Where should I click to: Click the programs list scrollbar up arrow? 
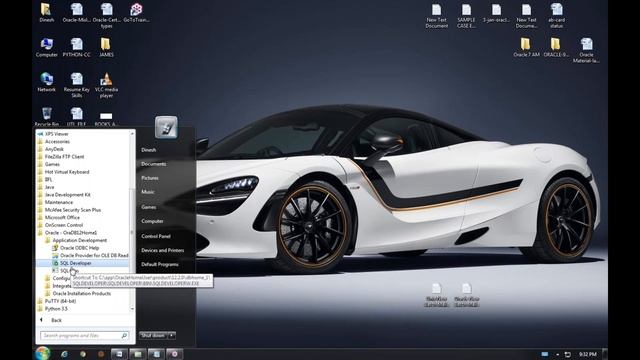pyautogui.click(x=132, y=133)
